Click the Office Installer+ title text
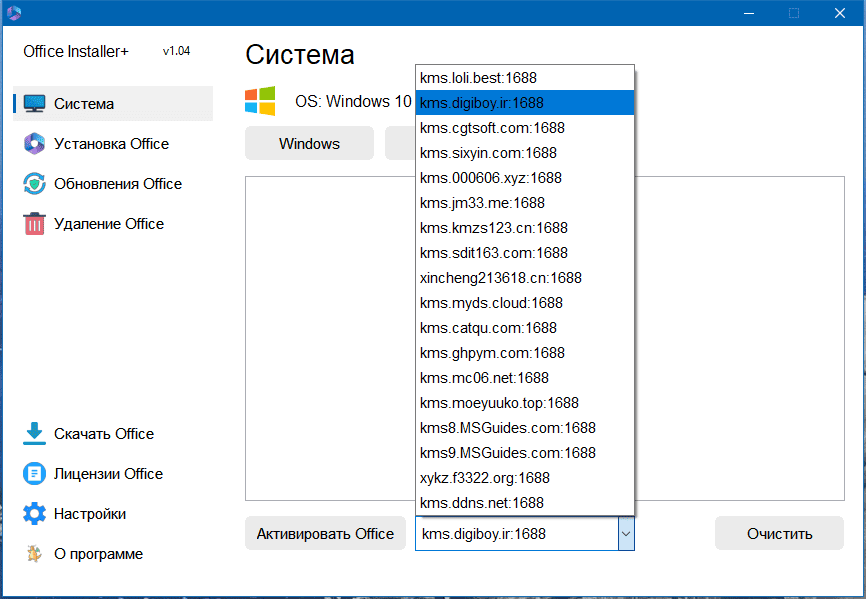Screen dimensions: 866x599 pos(76,51)
